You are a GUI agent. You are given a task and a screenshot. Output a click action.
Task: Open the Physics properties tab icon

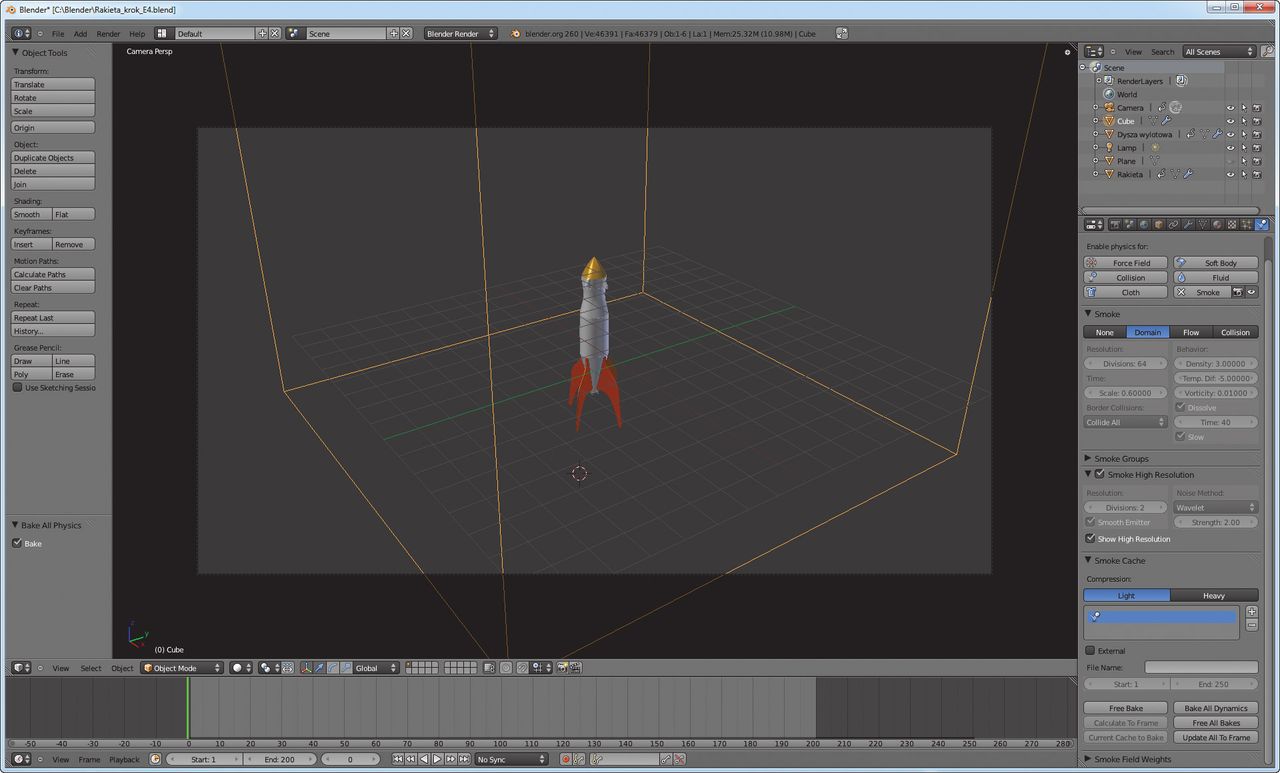tap(1261, 225)
